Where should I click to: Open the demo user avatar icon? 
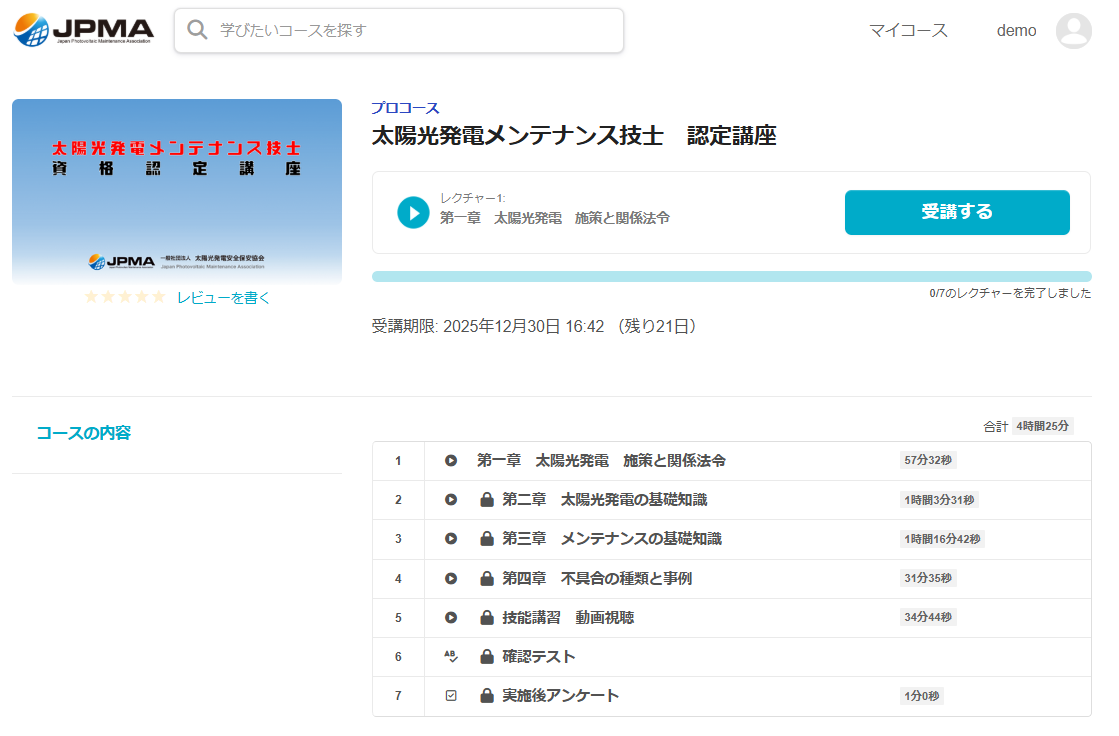pyautogui.click(x=1073, y=31)
